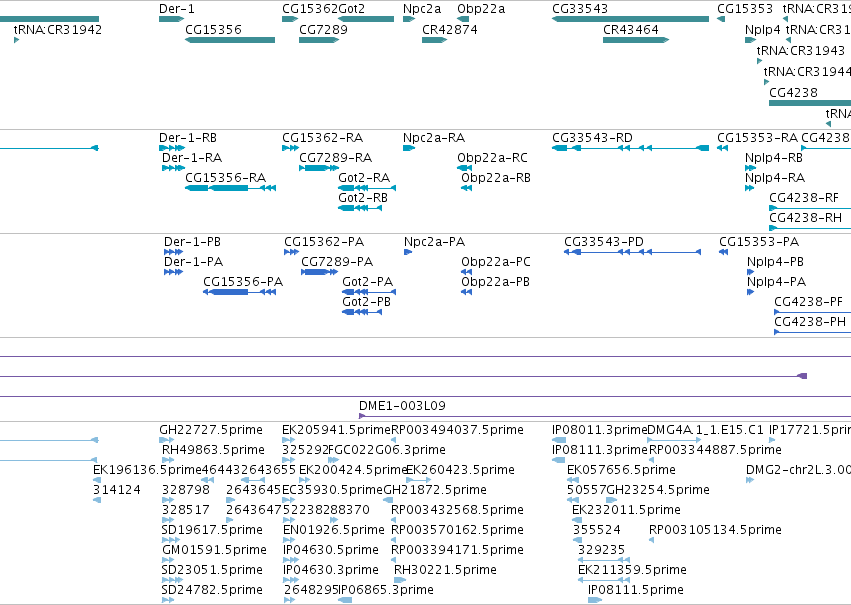Select the IP04630.3prime EST label
The height and width of the screenshot is (605, 851).
[331, 570]
